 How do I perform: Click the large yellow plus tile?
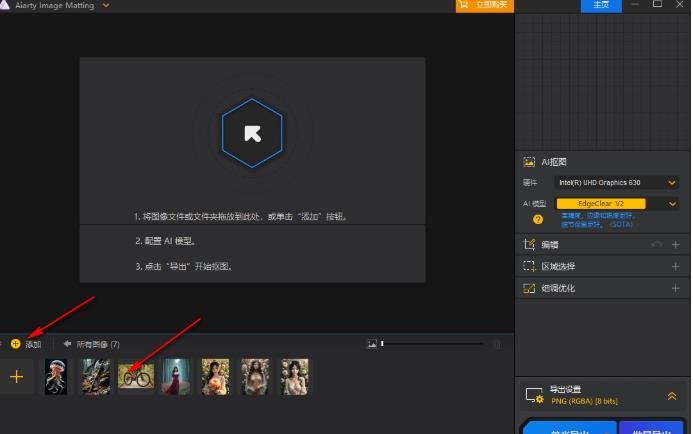point(16,377)
